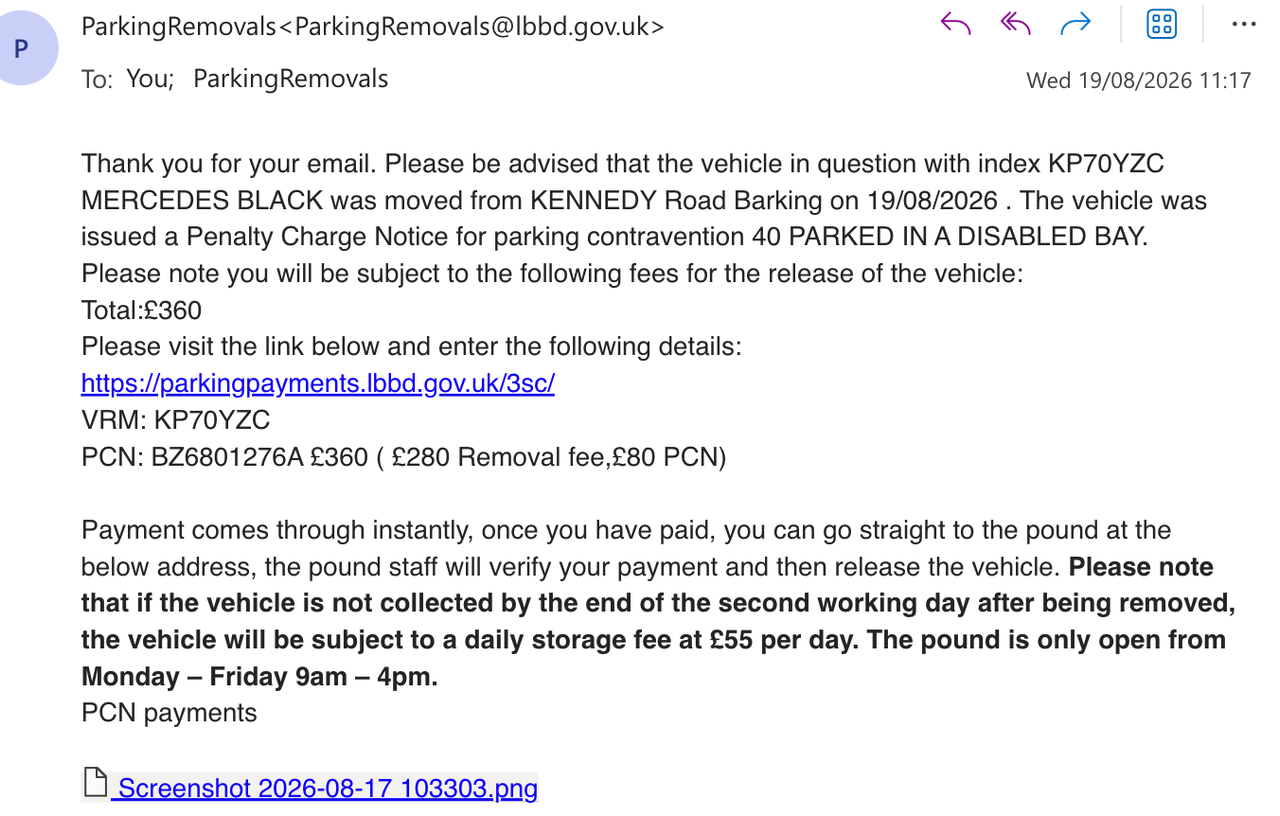The height and width of the screenshot is (816, 1280).
Task: Select the recipient "You" in To line
Action: pos(150,79)
